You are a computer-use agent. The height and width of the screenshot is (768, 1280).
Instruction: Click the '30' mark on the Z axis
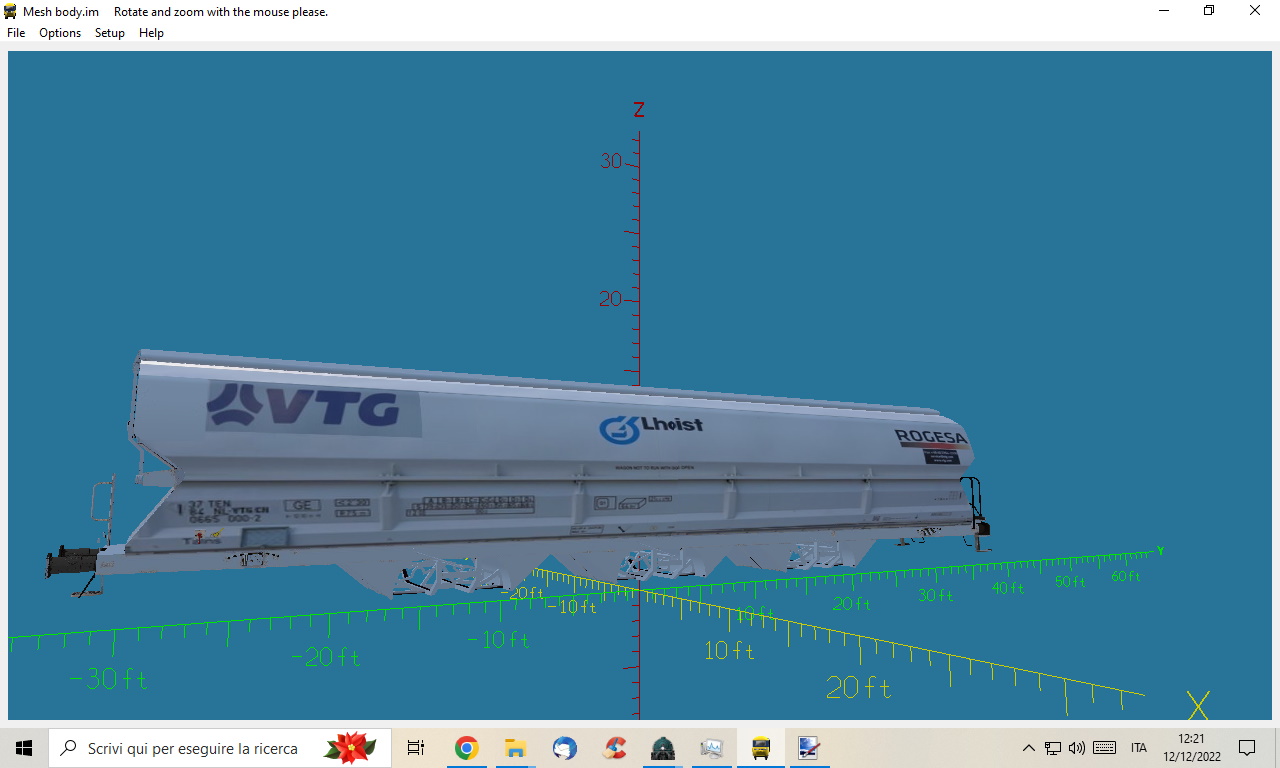[611, 161]
